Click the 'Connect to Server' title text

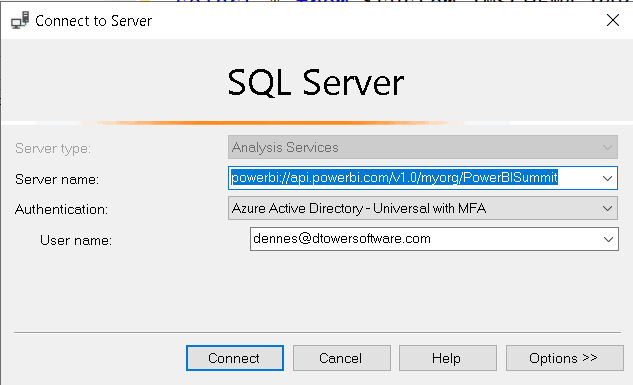pos(93,21)
